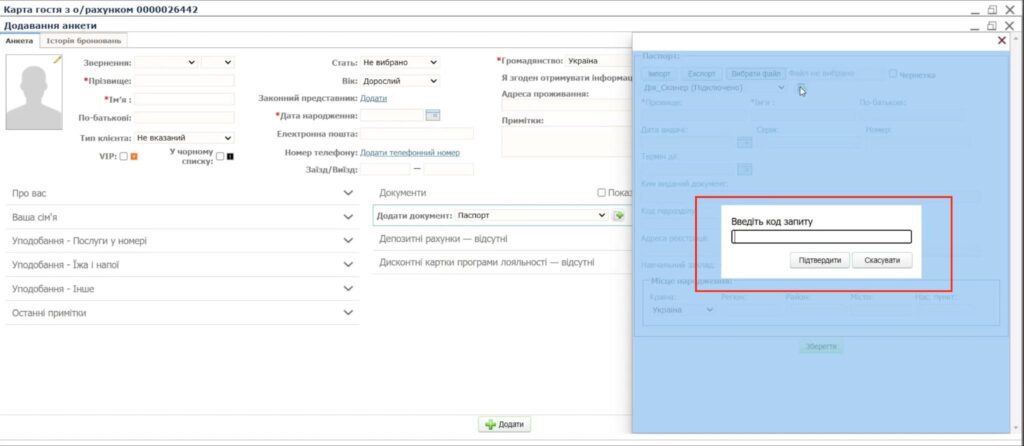Expand Уподобання - Послуги у номері section

(x=183, y=241)
